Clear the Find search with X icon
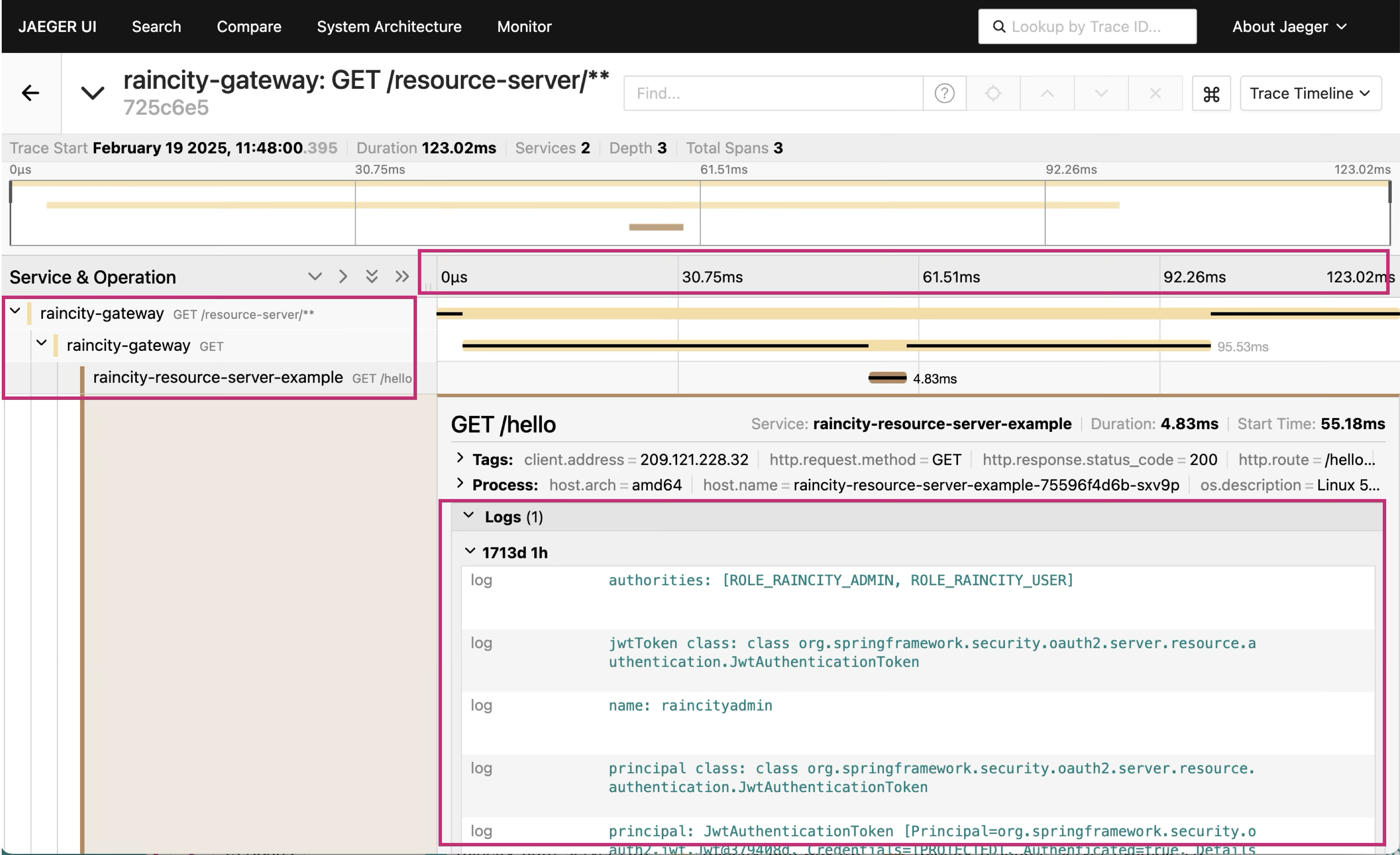This screenshot has height=855, width=1400. pyautogui.click(x=1154, y=93)
